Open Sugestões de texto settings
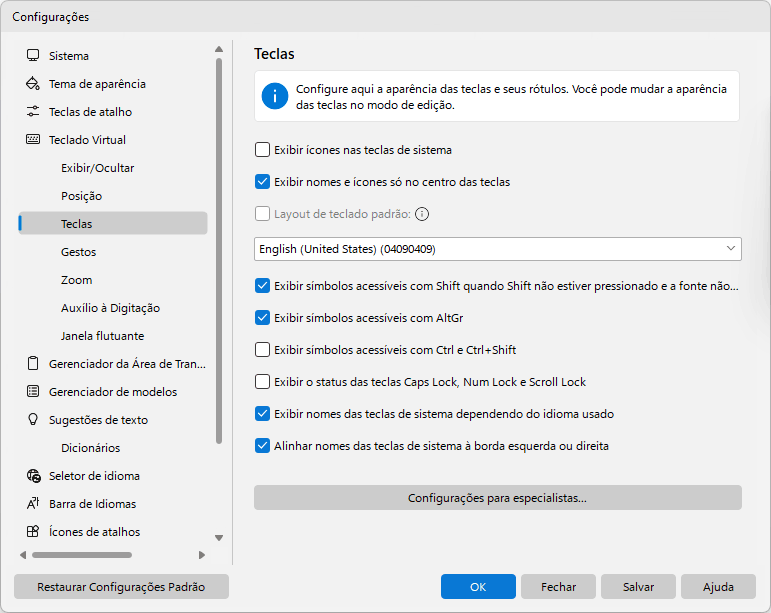The image size is (771, 613). coord(113,420)
